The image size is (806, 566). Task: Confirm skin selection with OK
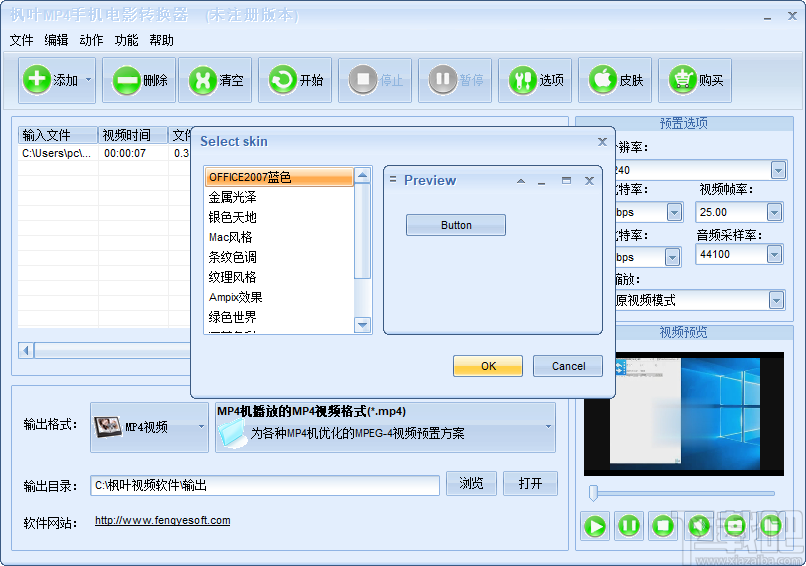click(488, 366)
